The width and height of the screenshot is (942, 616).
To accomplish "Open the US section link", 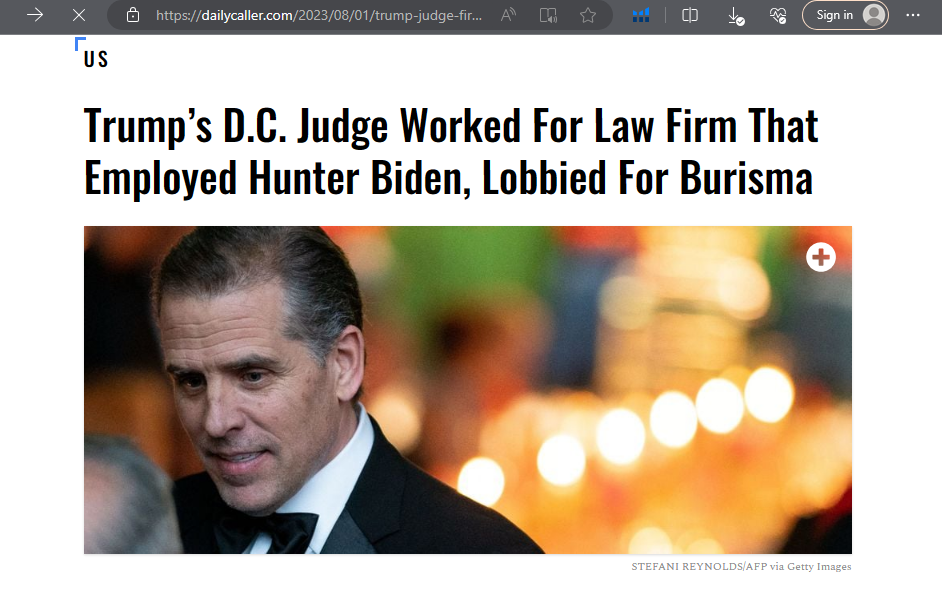I will click(96, 59).
